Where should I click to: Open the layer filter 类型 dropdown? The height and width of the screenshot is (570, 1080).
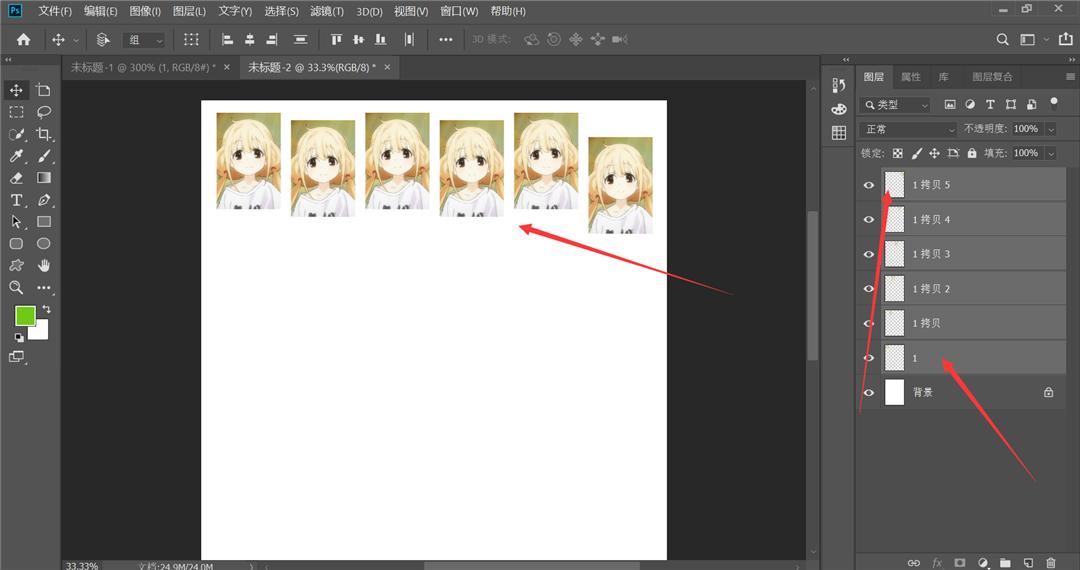[897, 105]
